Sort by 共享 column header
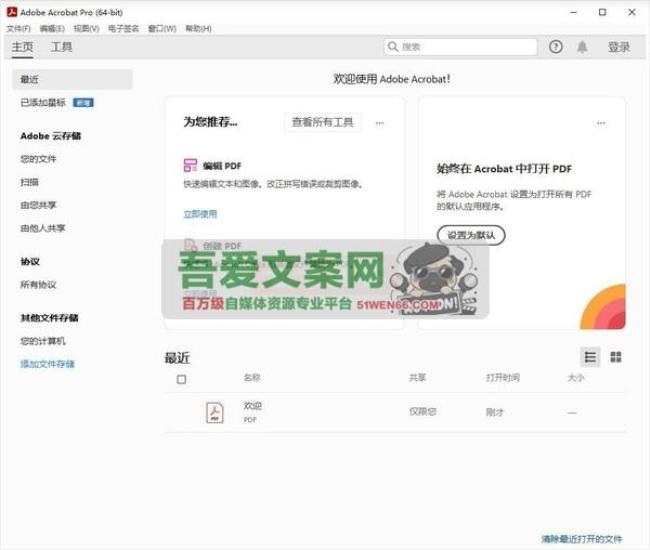The image size is (650, 550). tap(417, 378)
